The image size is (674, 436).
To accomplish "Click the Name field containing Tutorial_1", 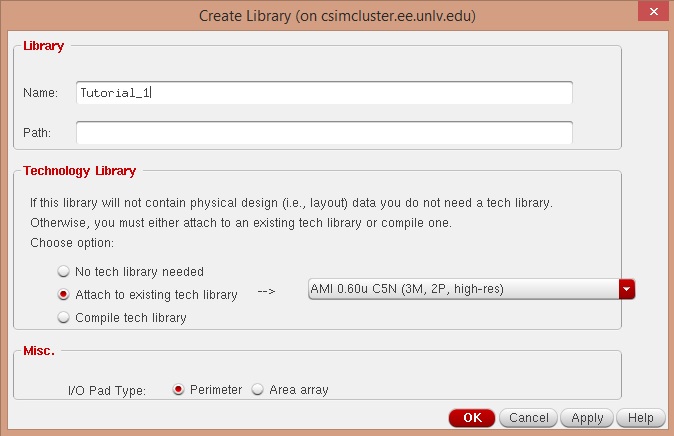I will [x=323, y=93].
